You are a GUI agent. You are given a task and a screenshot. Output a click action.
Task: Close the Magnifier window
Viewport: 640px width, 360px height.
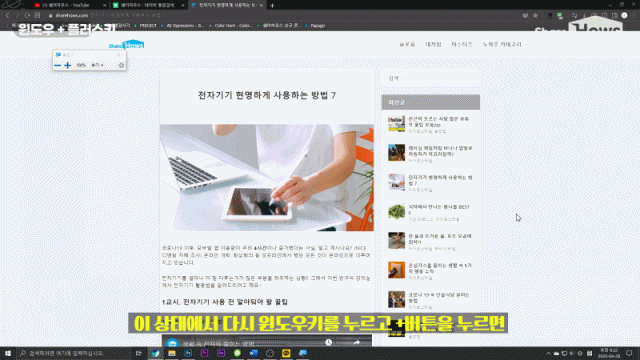click(119, 55)
